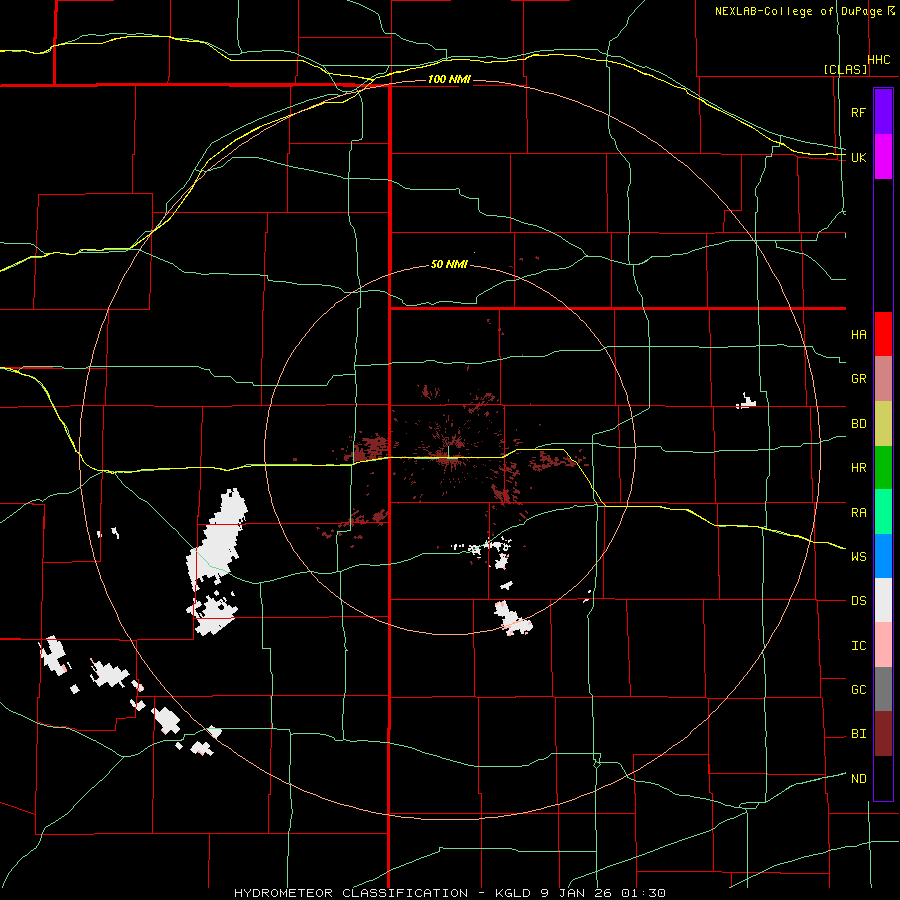Image resolution: width=900 pixels, height=900 pixels.
Task: Click the red HA legend color swatch
Action: pos(883,334)
